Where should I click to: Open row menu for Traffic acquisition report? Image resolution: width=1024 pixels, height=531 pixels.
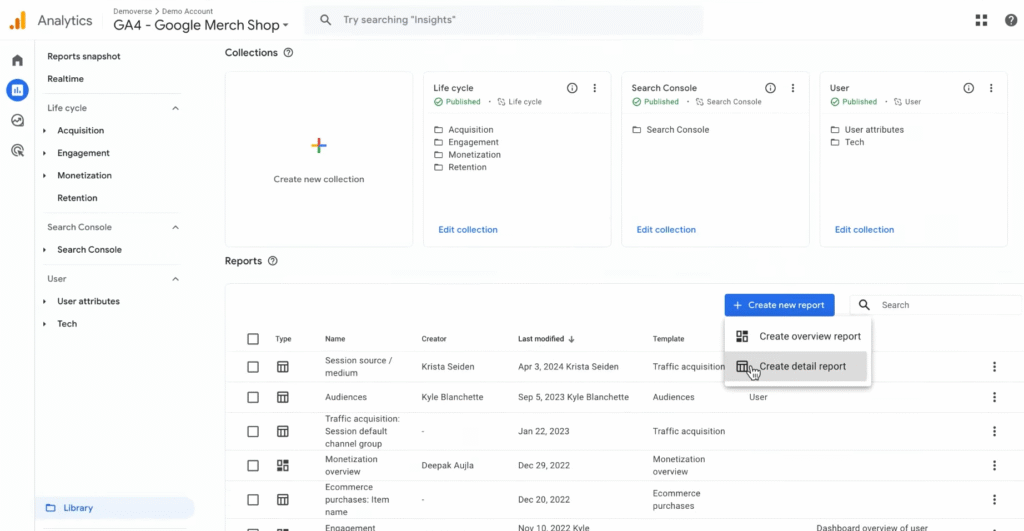point(994,431)
